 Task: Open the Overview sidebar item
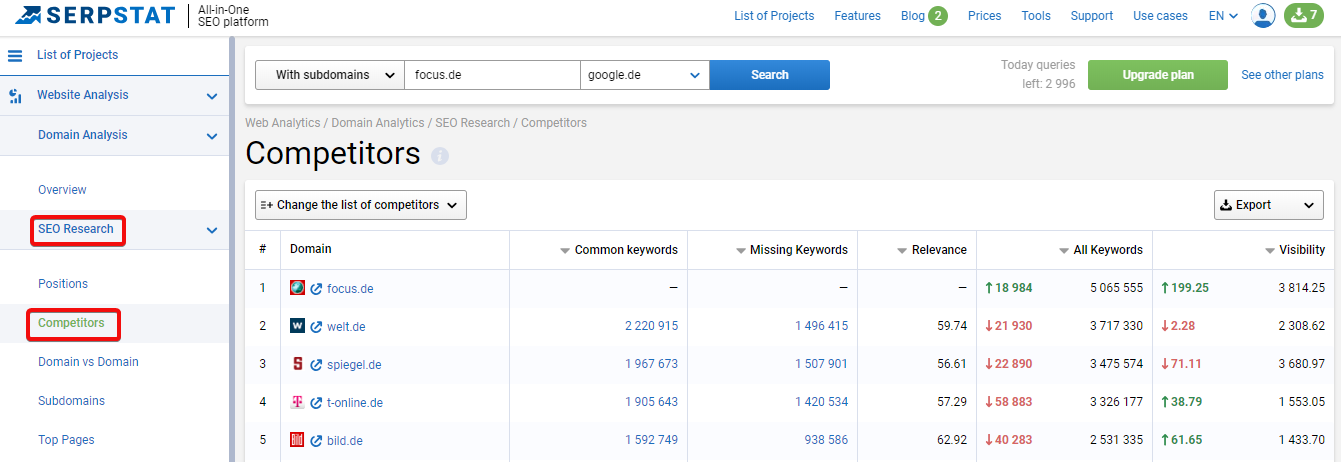pyautogui.click(x=62, y=190)
